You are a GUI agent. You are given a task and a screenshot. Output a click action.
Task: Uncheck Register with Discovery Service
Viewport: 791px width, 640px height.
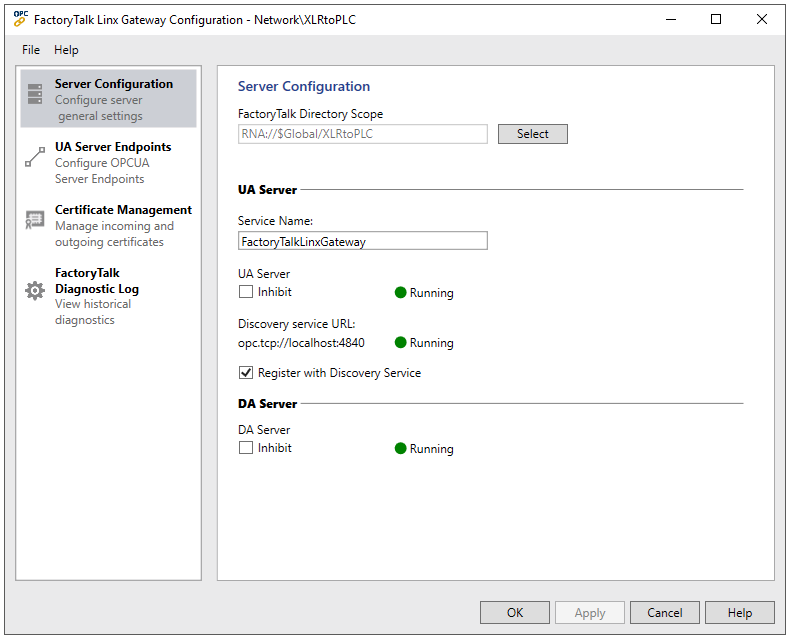(246, 373)
